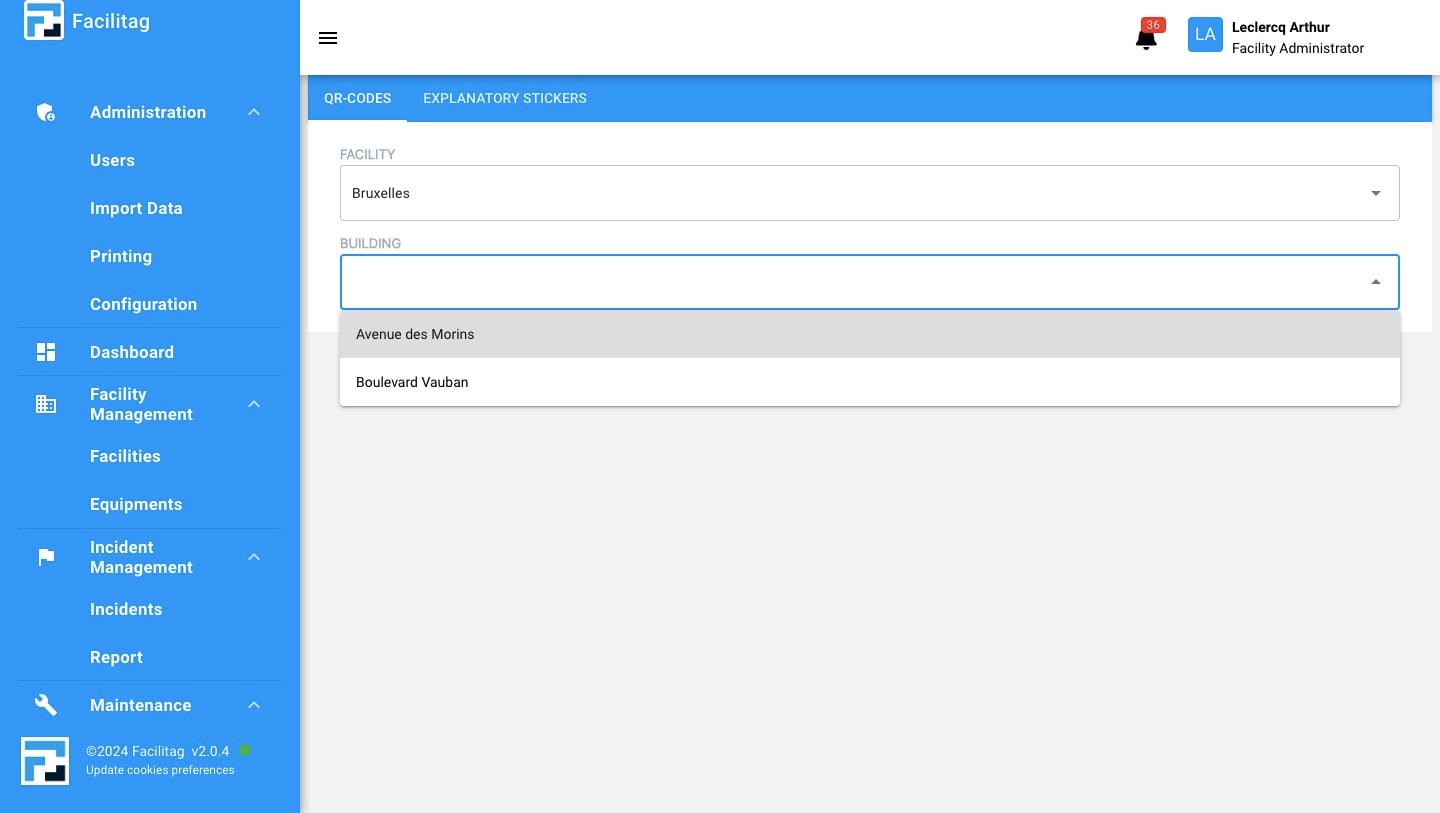The image size is (1440, 813).
Task: Select Avenue des Morins option
Action: point(415,334)
